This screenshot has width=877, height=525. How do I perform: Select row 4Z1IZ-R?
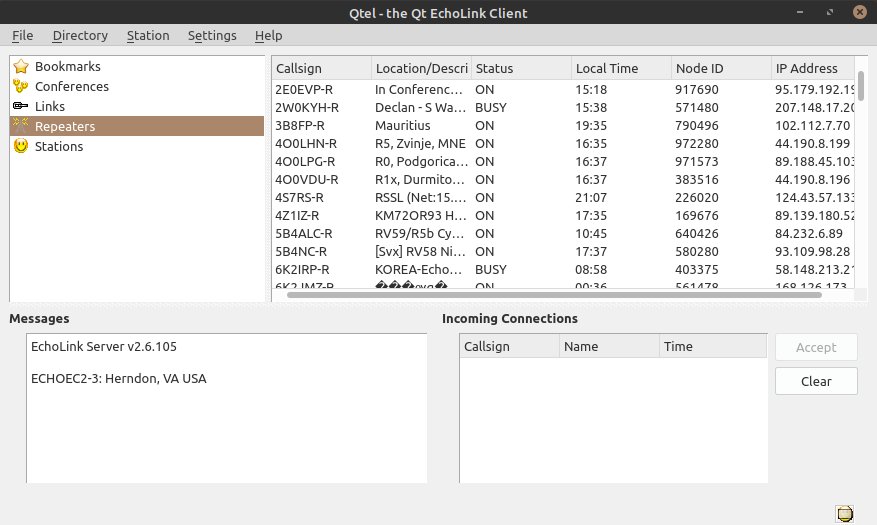[563, 215]
